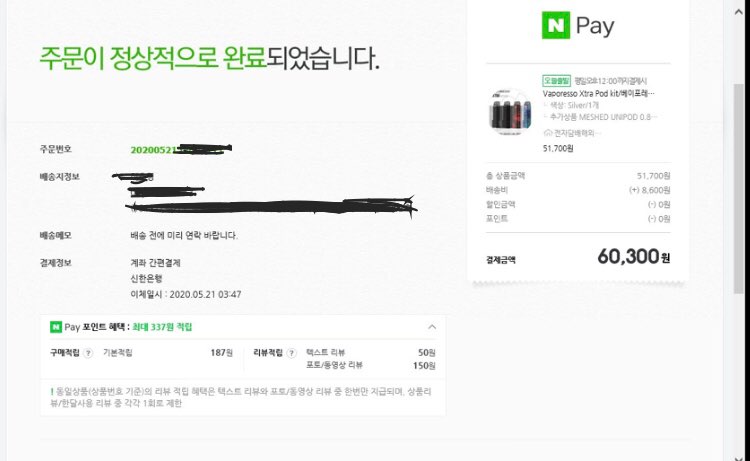Click the 60,300원 total payment amount
This screenshot has height=461, width=750.
point(633,258)
